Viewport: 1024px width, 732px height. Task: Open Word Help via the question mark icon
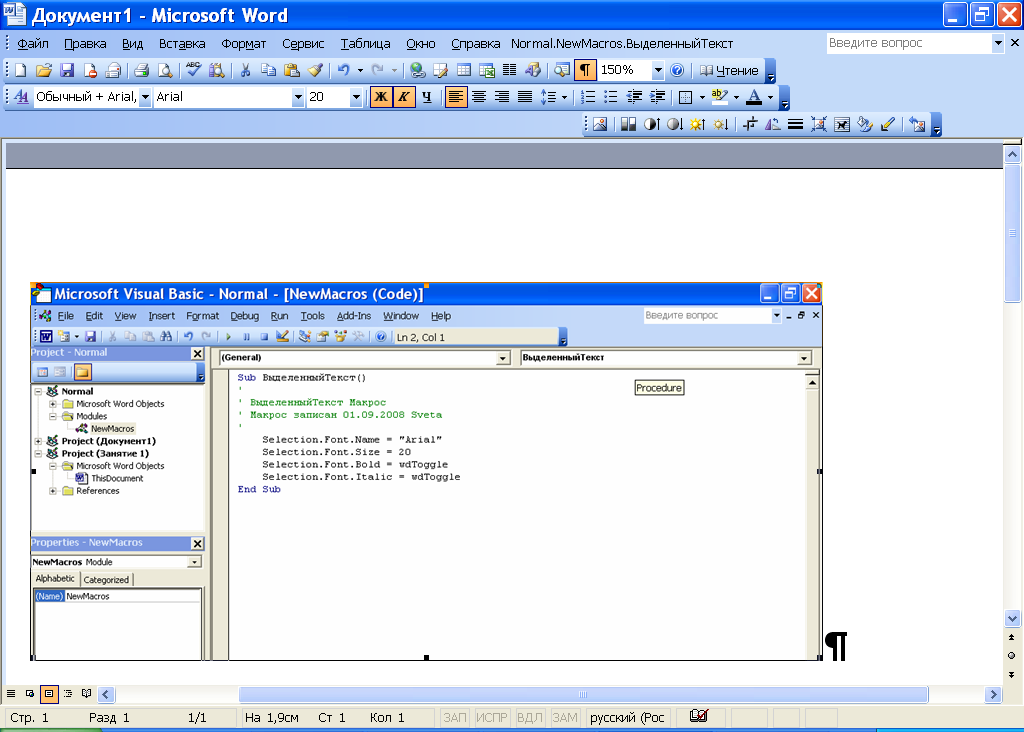pyautogui.click(x=677, y=70)
